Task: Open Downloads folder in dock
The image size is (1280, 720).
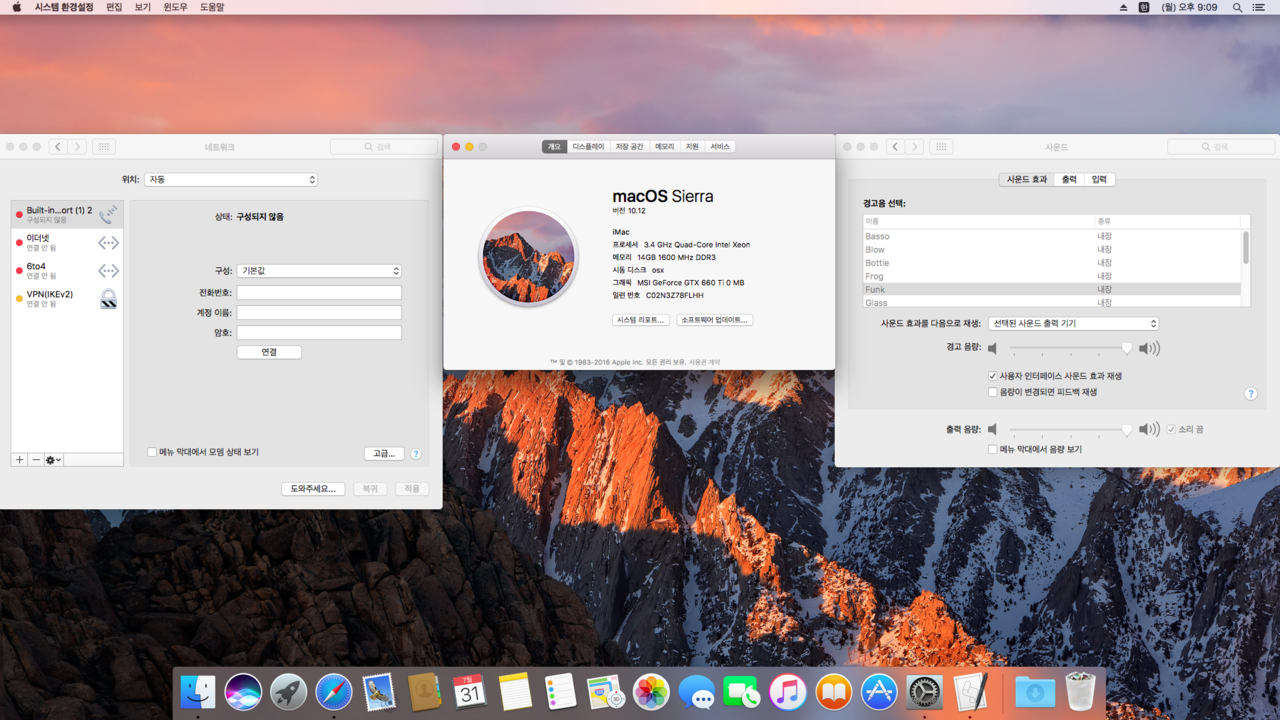Action: point(1034,692)
